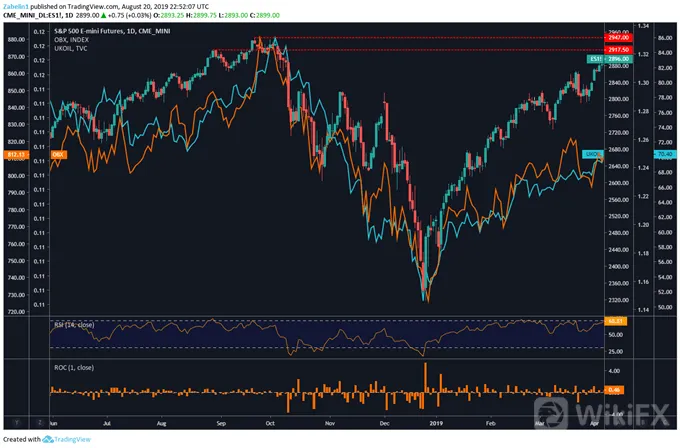This screenshot has height=448, width=680.
Task: Click the Jul label on time axis
Action: (x=107, y=423)
